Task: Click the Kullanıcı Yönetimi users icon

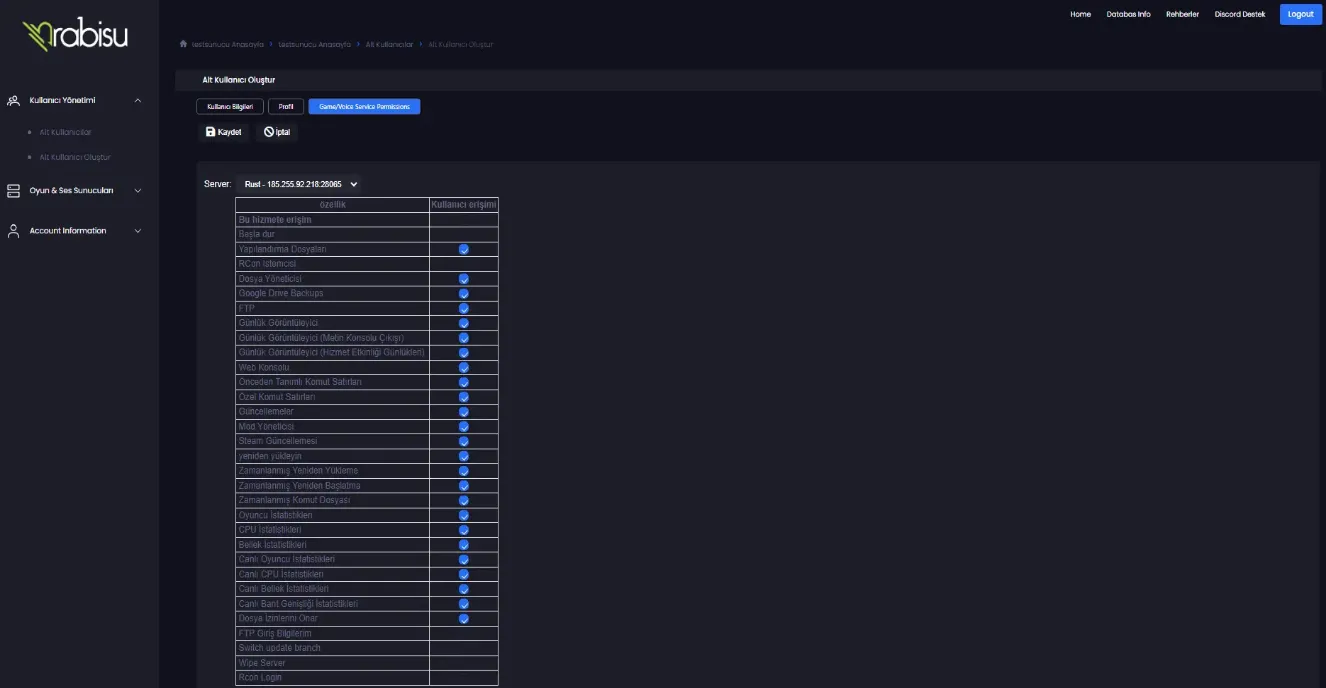Action: click(12, 100)
